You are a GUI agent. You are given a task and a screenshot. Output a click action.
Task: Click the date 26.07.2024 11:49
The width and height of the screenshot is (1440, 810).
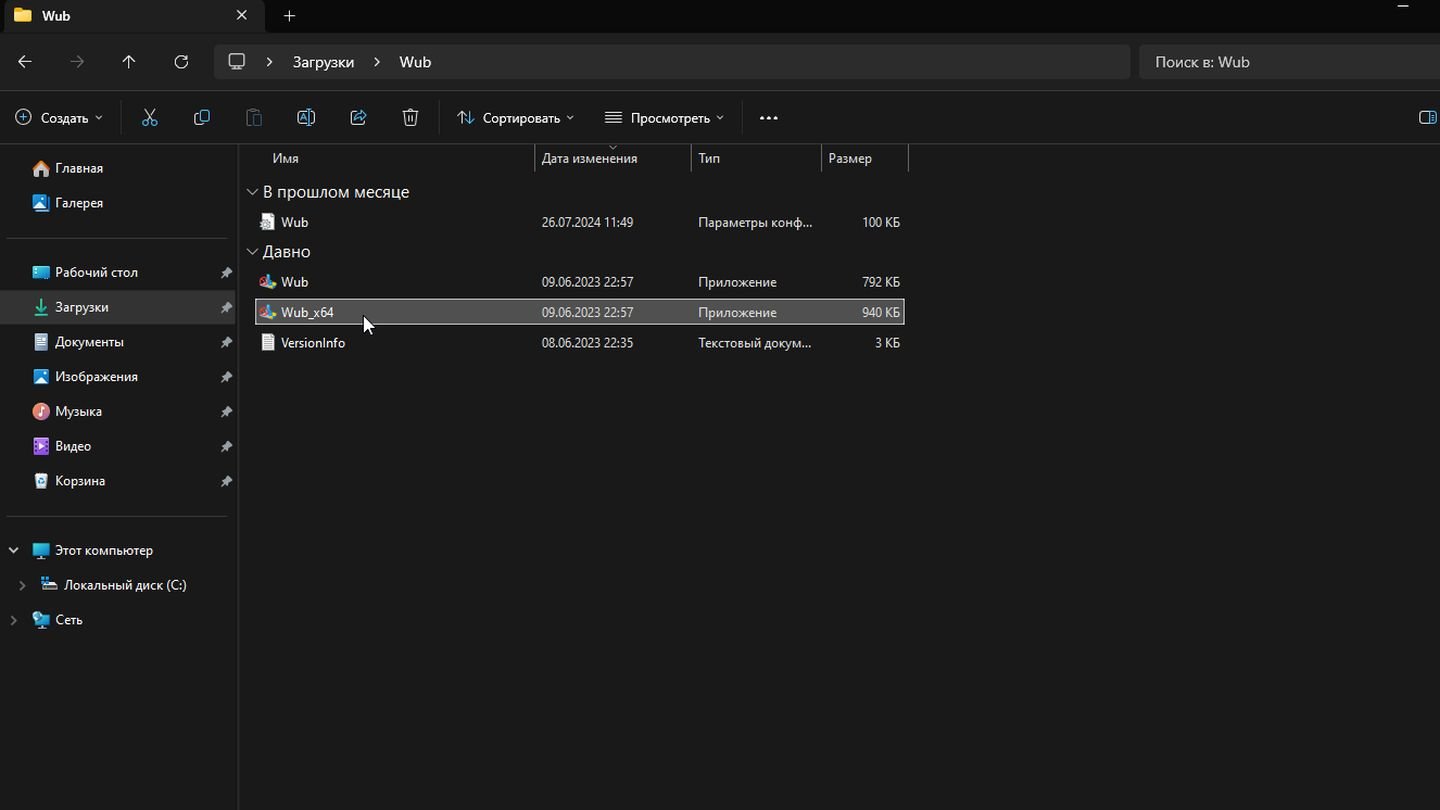tap(587, 222)
